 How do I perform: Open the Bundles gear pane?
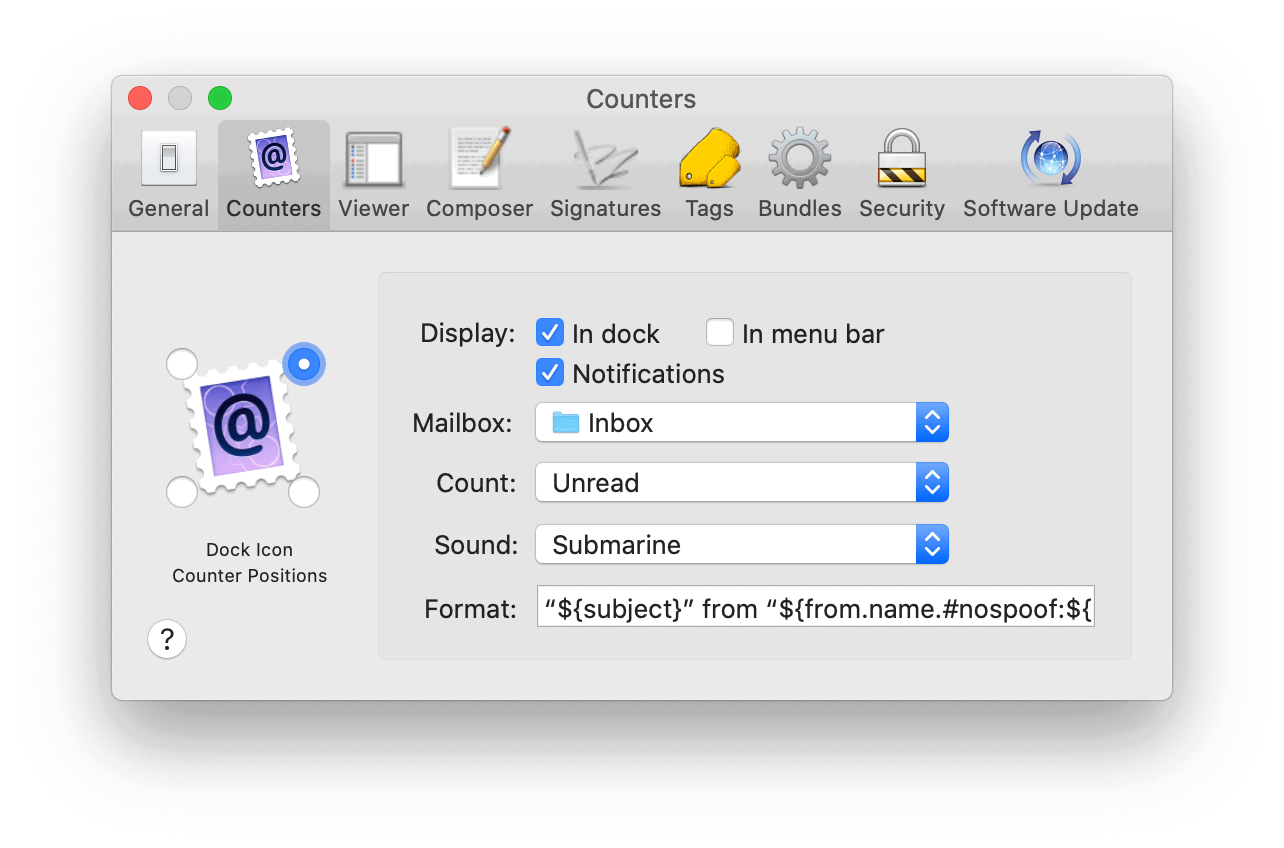pyautogui.click(x=799, y=176)
